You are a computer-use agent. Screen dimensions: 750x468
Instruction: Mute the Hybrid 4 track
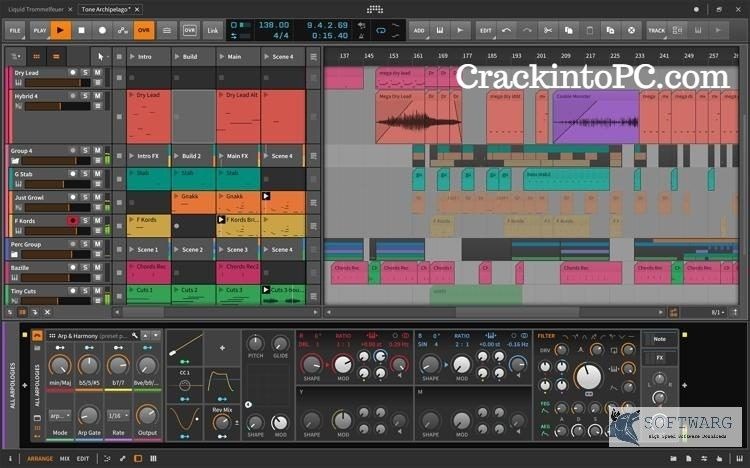(x=98, y=96)
